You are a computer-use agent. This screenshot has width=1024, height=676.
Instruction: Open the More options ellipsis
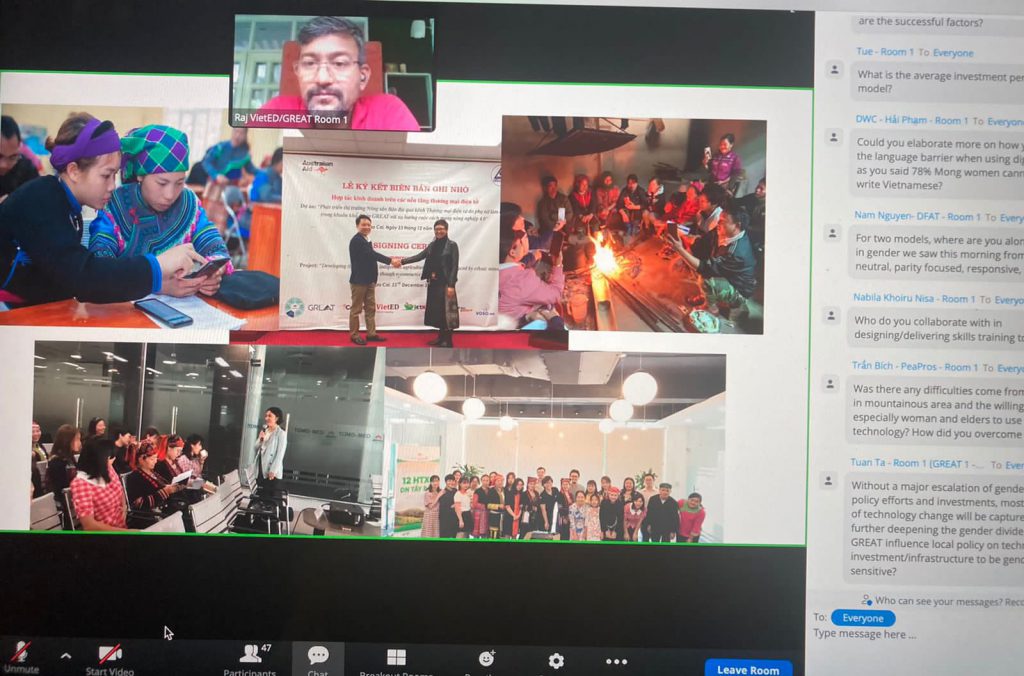[x=616, y=661]
